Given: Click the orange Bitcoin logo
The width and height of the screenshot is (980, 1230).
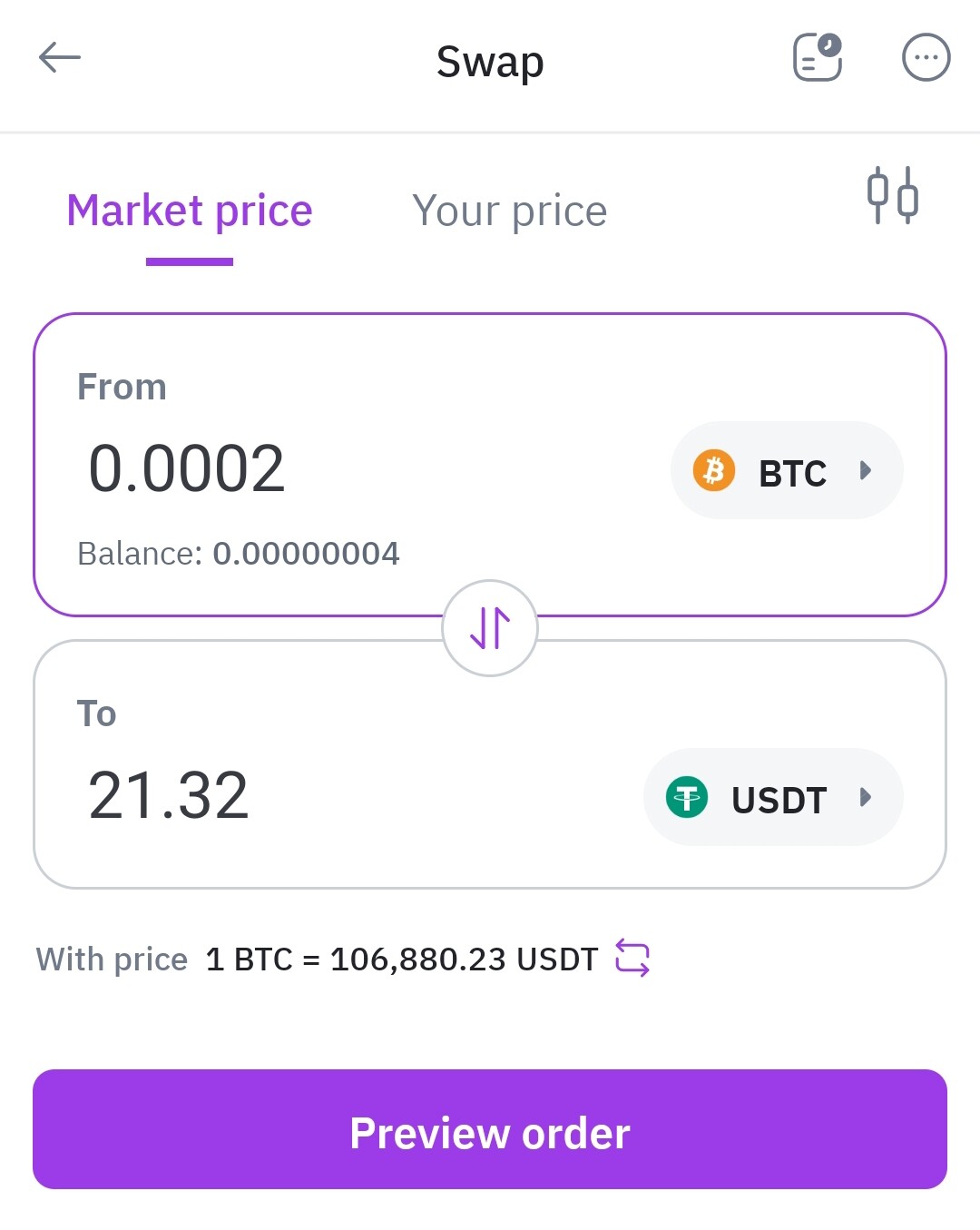Looking at the screenshot, I should 714,470.
